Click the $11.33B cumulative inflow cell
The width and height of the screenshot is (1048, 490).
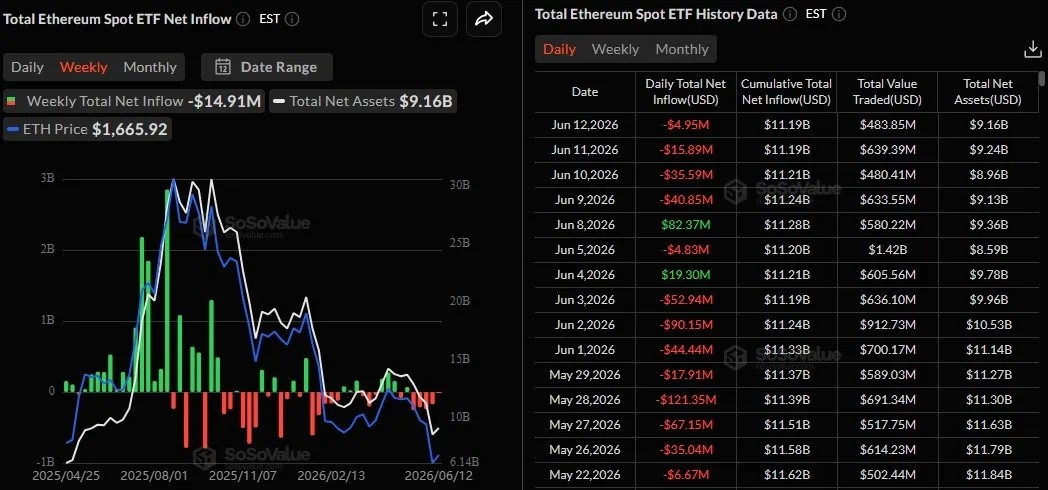[x=787, y=350]
